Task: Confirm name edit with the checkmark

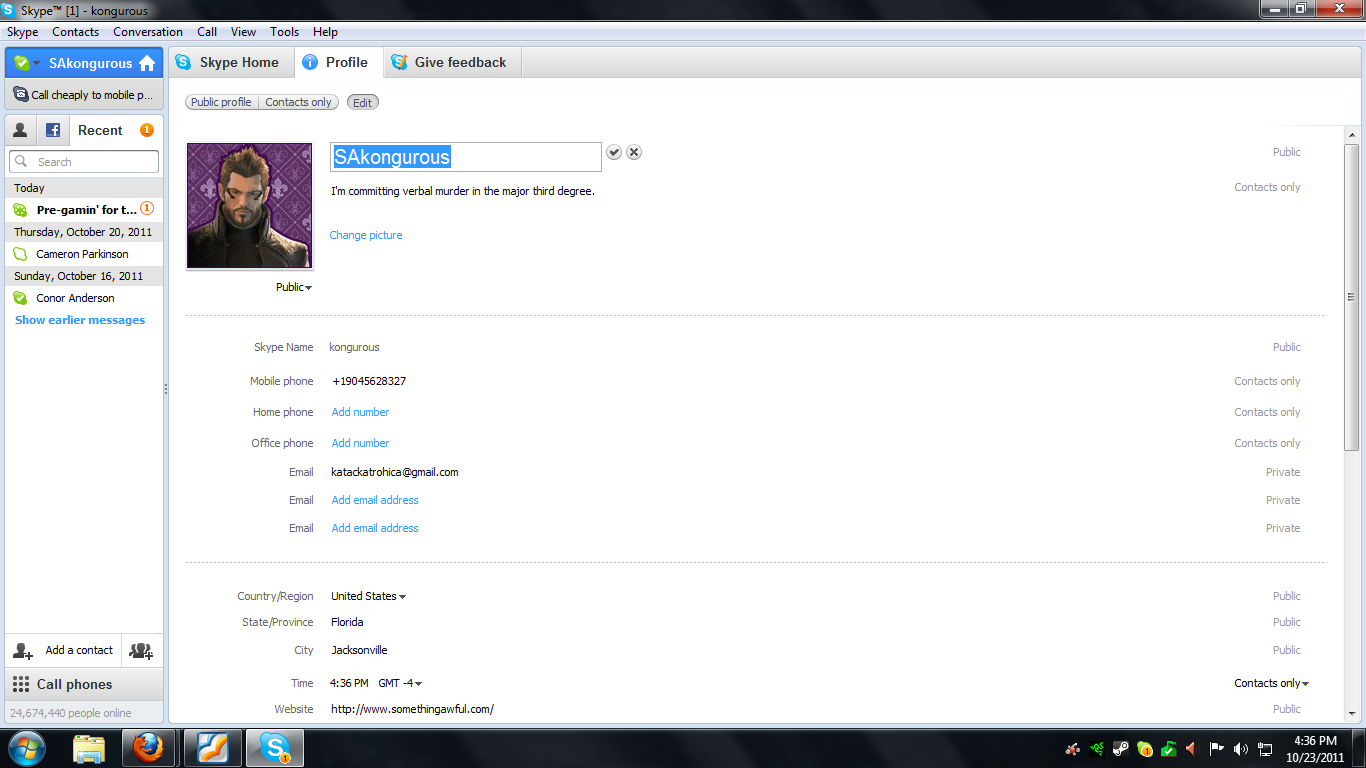Action: tap(614, 152)
